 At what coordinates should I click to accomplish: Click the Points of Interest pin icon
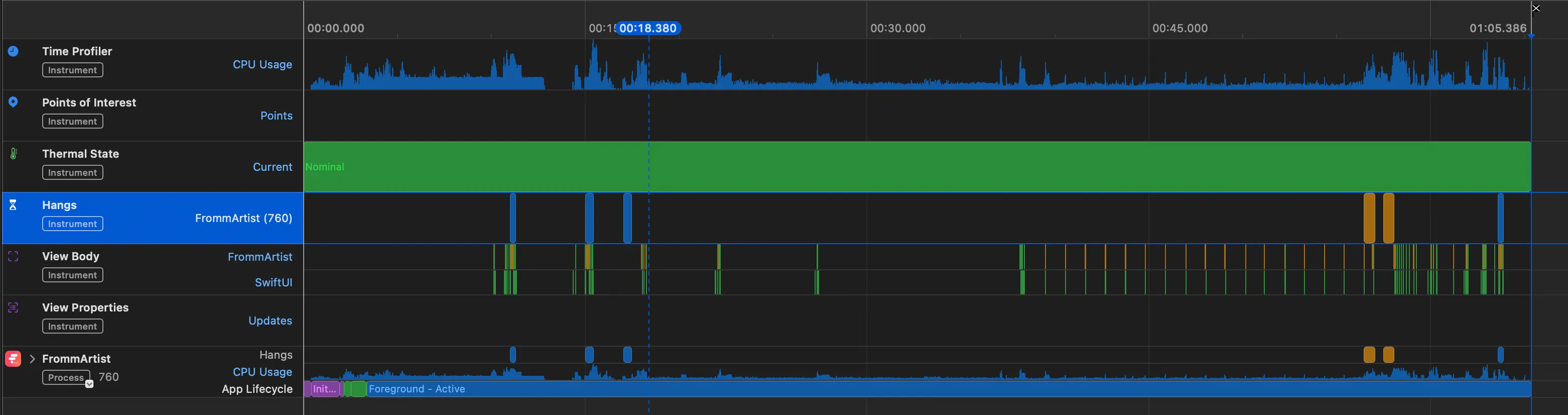coord(13,102)
